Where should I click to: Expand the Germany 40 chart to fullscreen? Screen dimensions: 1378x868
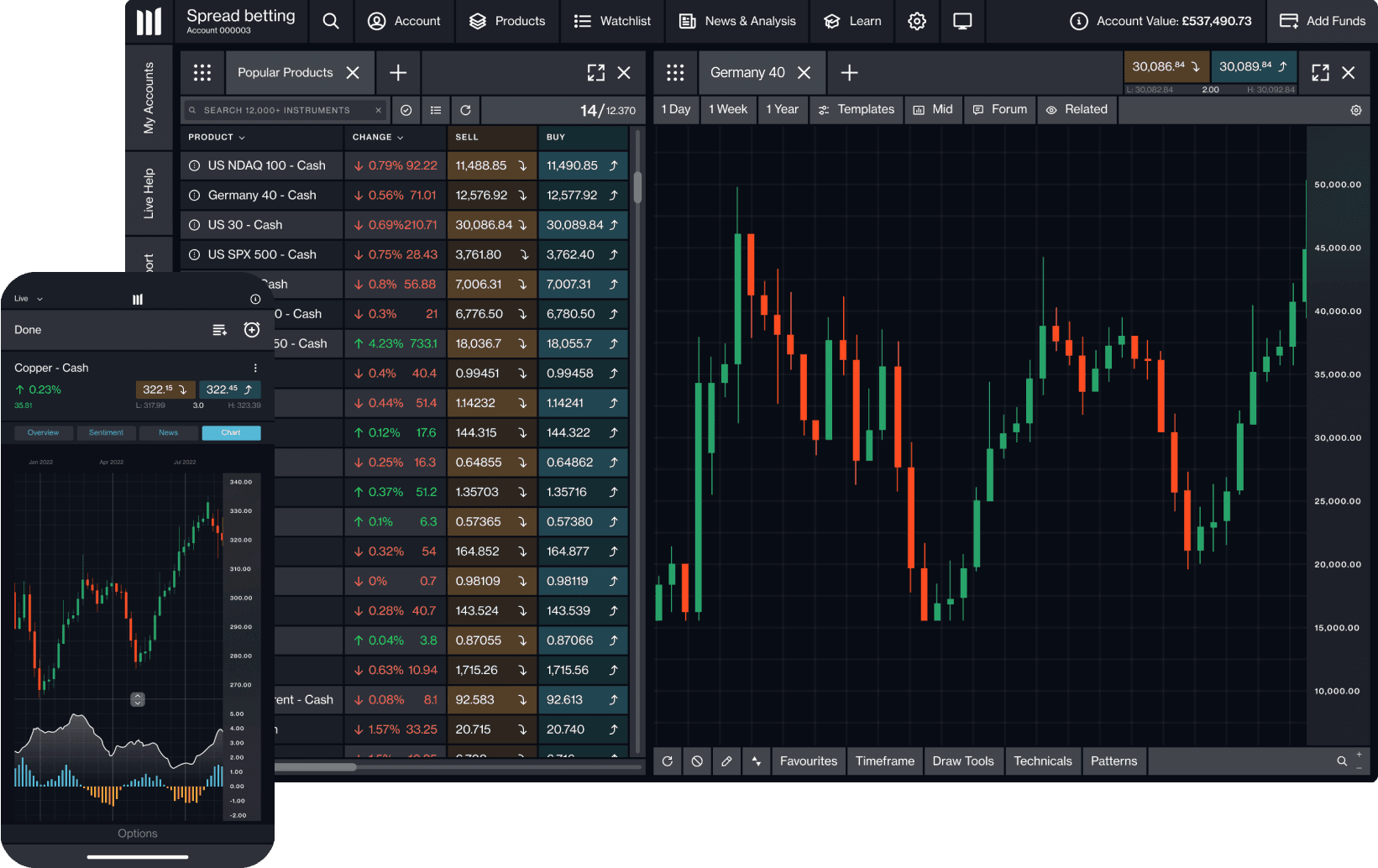pyautogui.click(x=1319, y=72)
